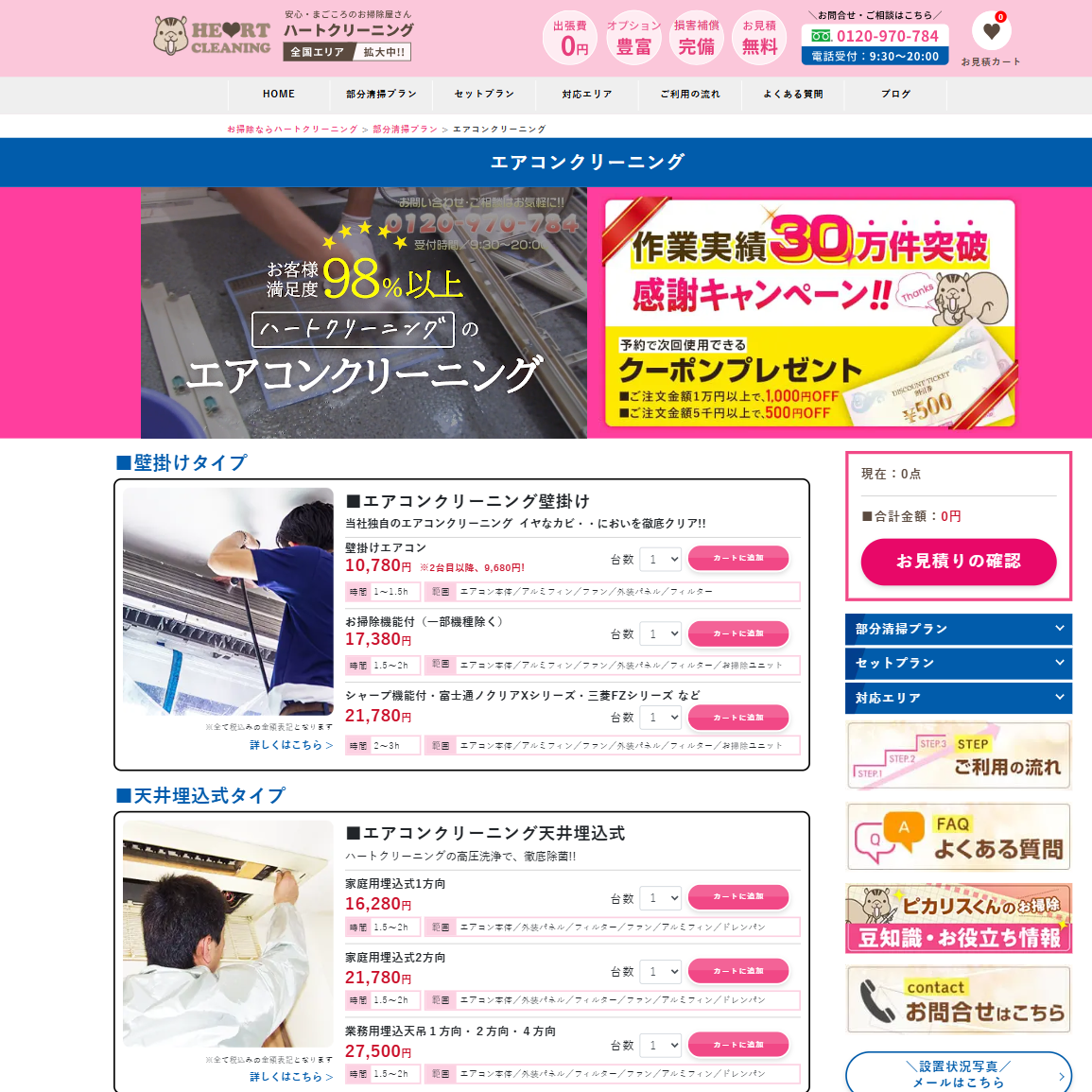
Task: Open ブログ in the navigation menu
Action: click(x=895, y=95)
